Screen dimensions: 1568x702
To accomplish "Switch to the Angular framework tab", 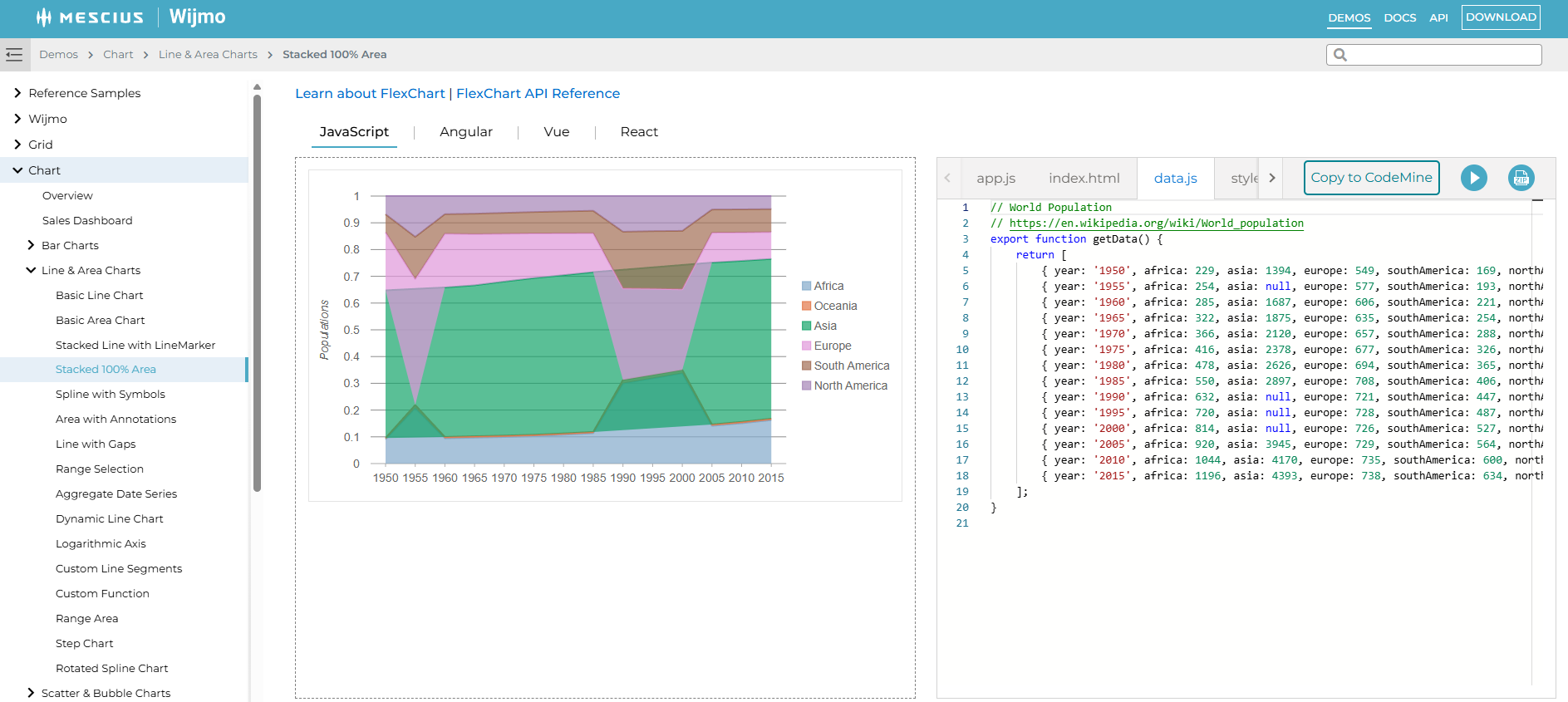I will 465,132.
